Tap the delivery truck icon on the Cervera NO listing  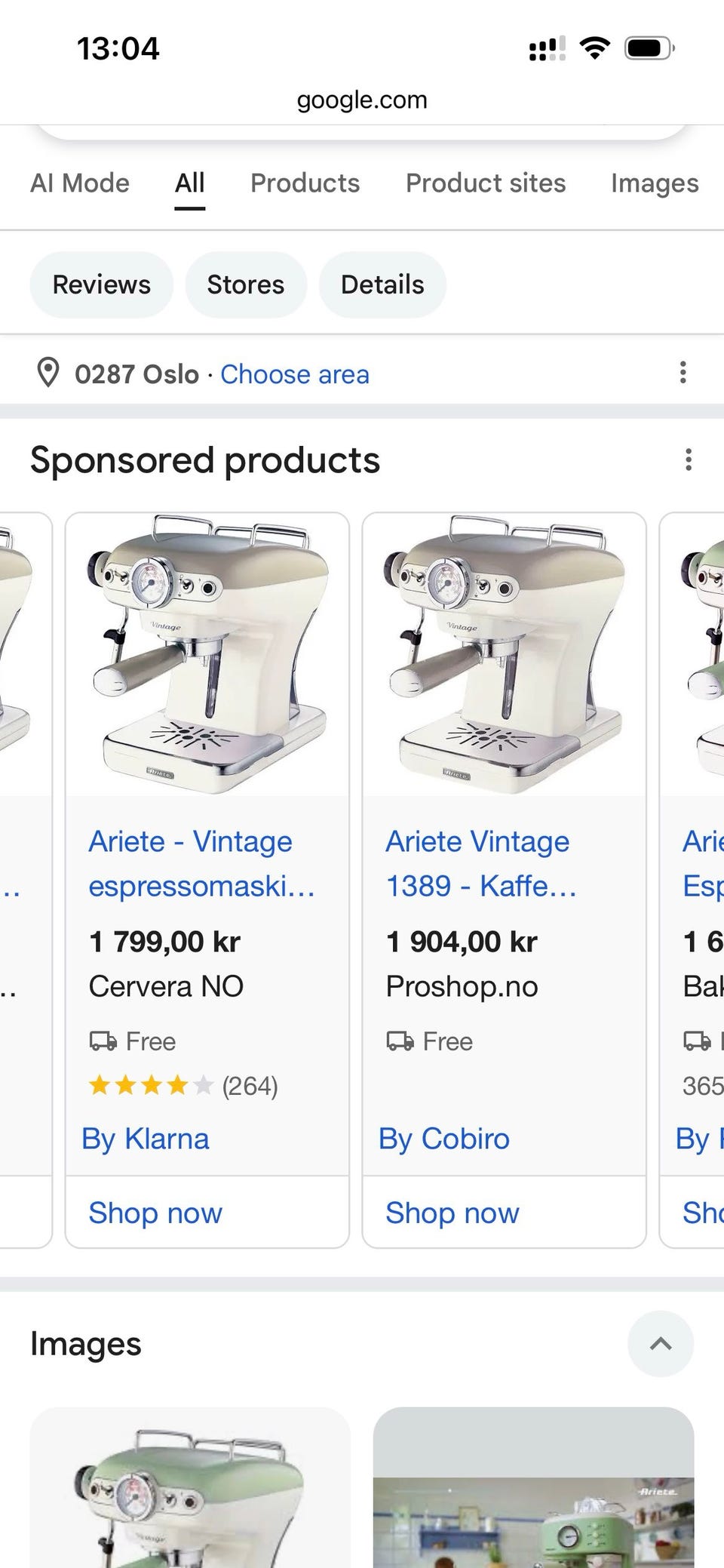pyautogui.click(x=103, y=1041)
